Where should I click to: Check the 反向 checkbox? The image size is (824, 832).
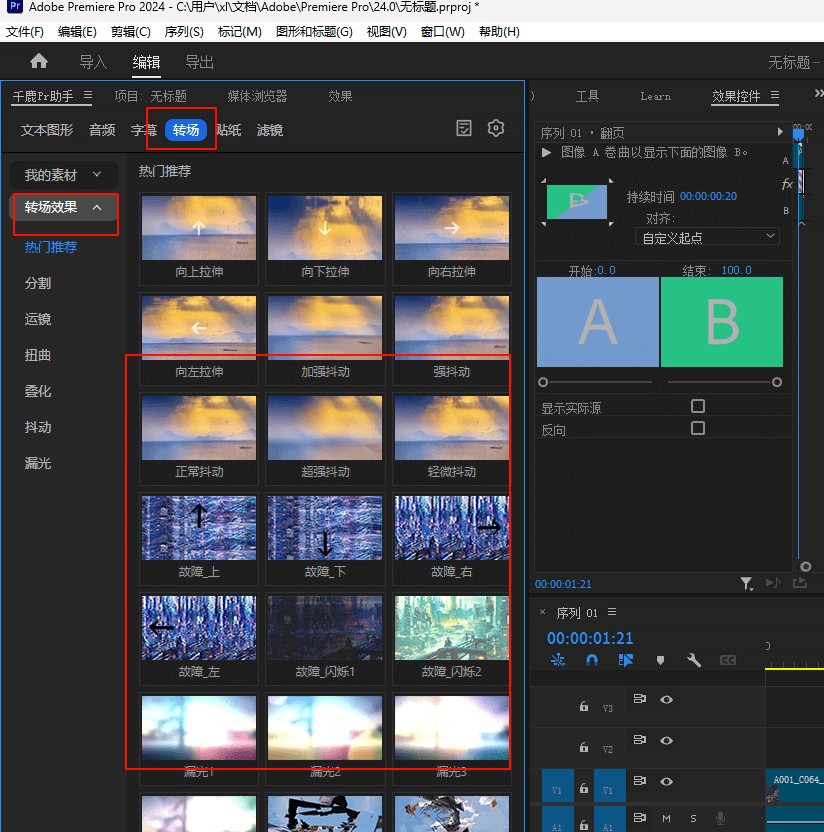[698, 428]
